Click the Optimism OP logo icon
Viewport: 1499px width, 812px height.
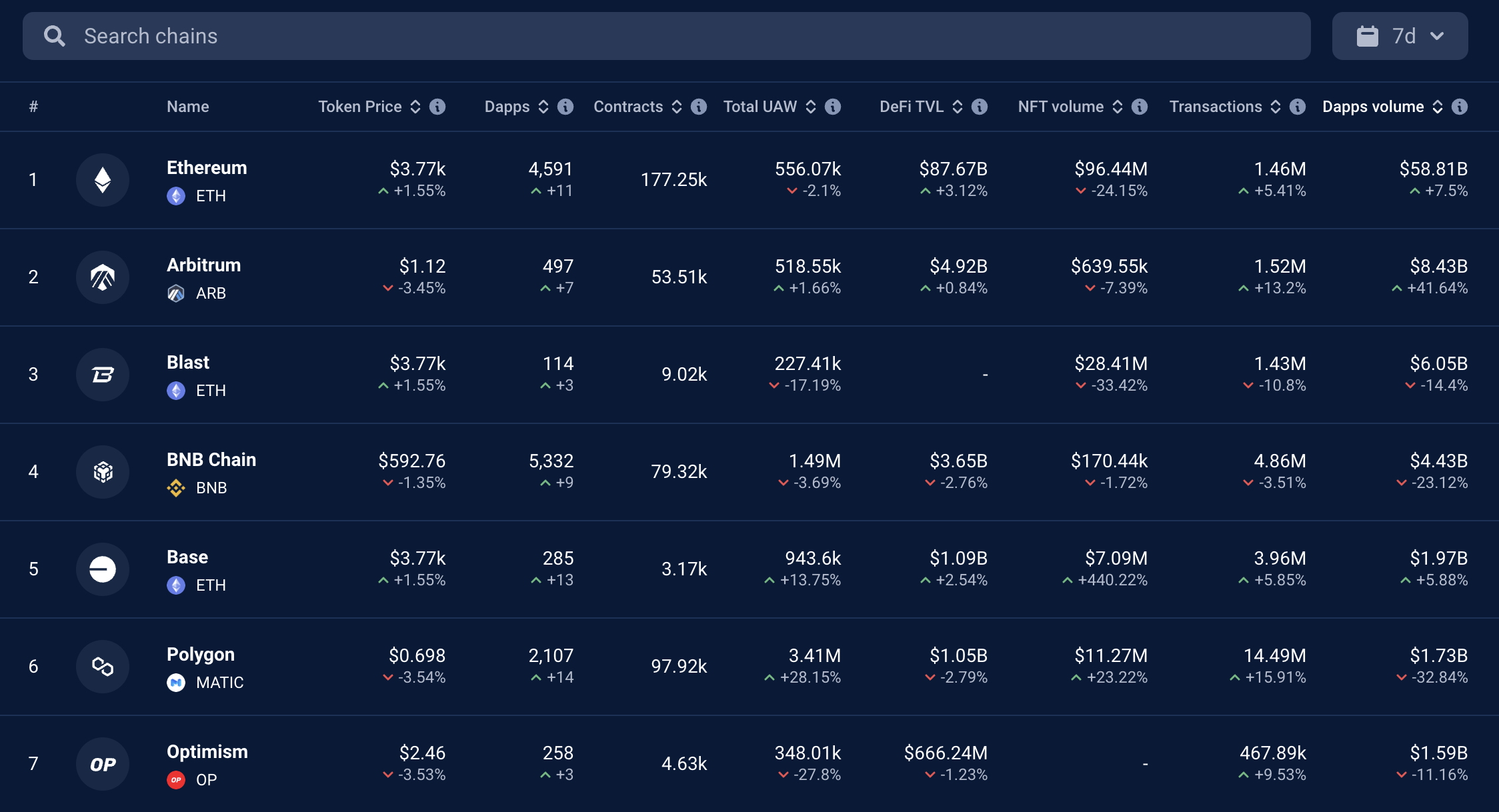[102, 764]
